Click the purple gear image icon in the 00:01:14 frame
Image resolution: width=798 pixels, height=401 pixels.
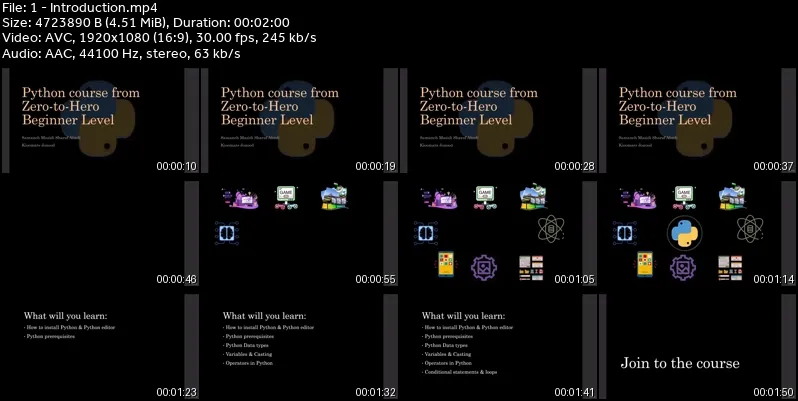(683, 268)
